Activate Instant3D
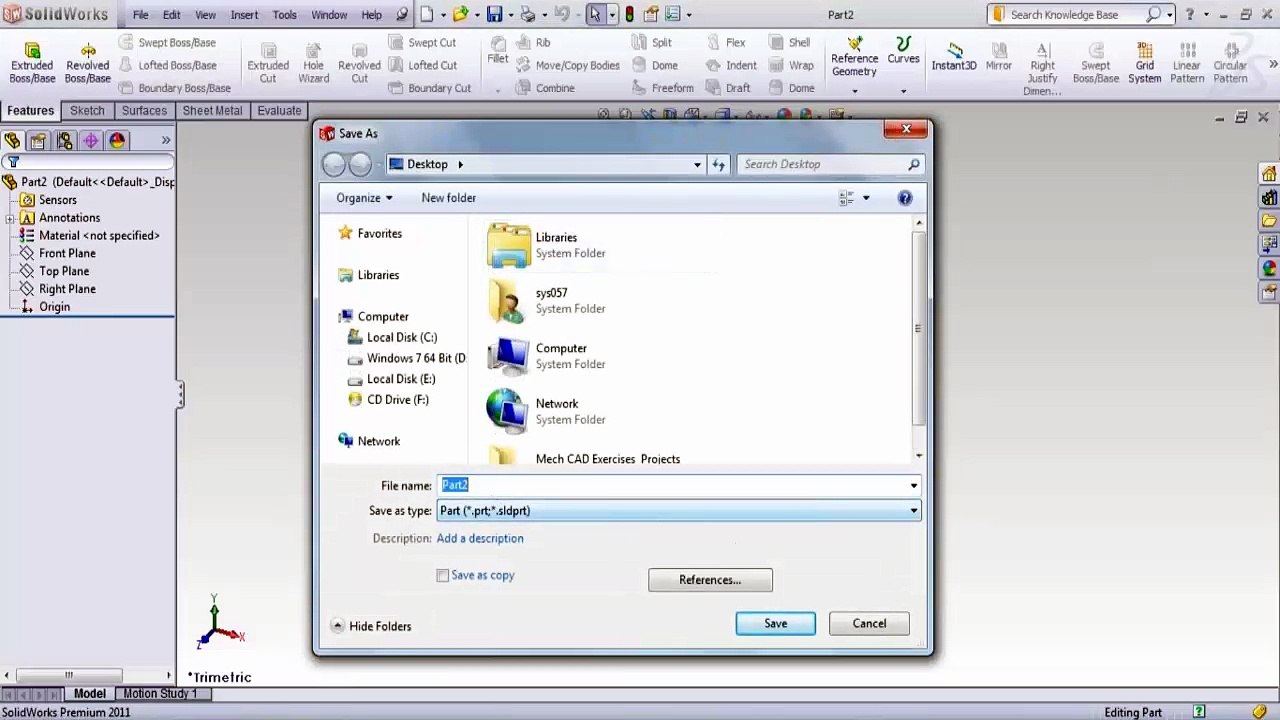Screen dimensions: 1280x720 click(954, 57)
